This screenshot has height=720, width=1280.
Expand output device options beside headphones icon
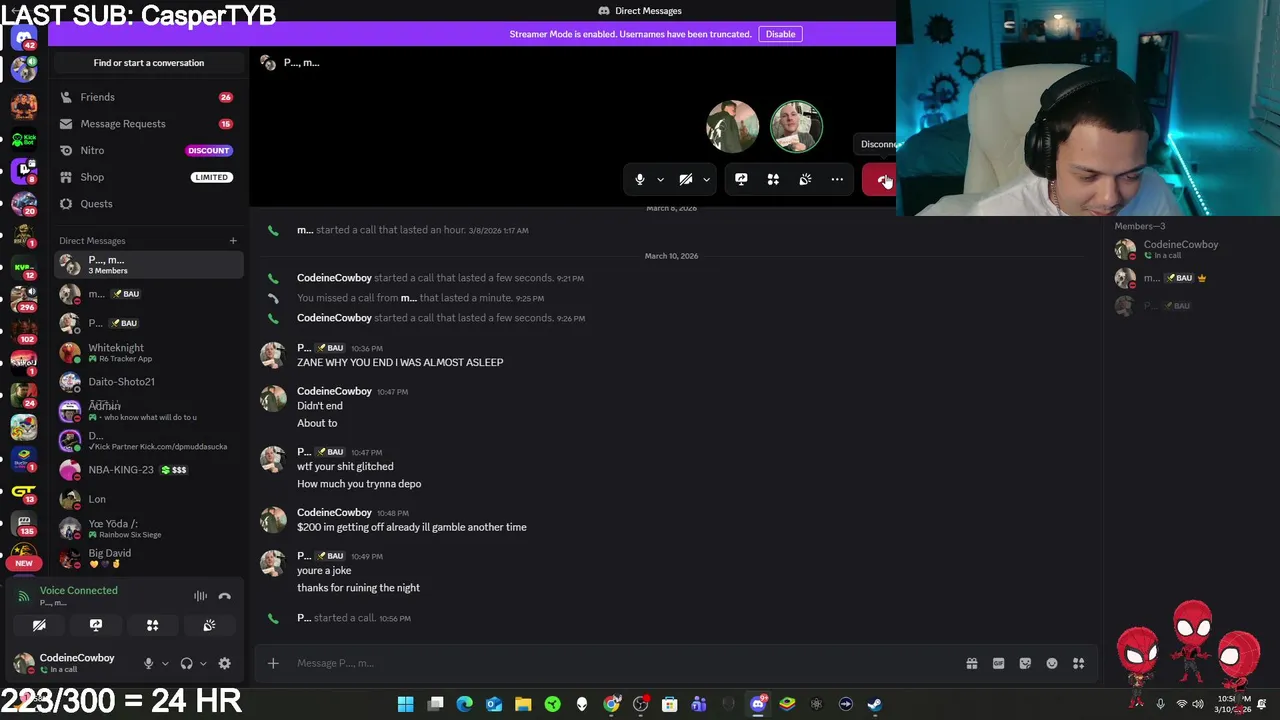pos(203,663)
